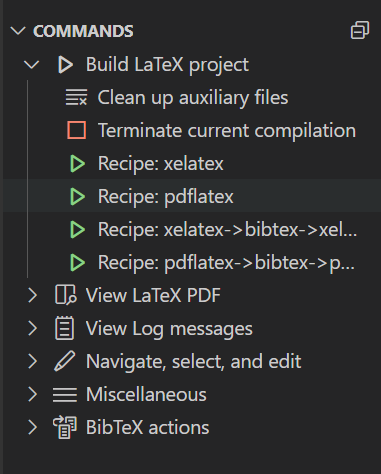The image size is (381, 474).
Task: Open the BibTeX actions label
Action: [147, 427]
